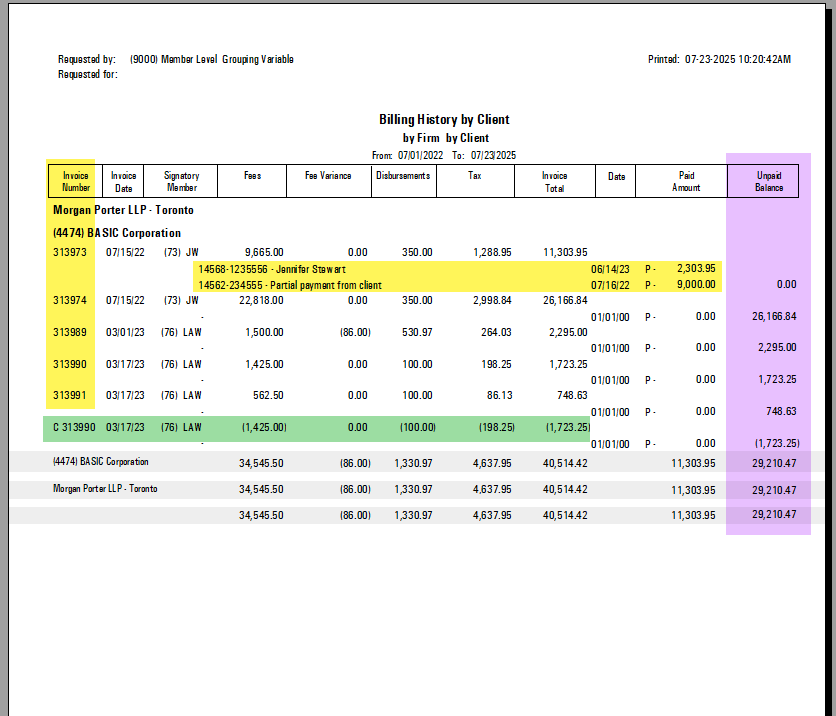Click the disbursements value 530.97
836x716 pixels.
tap(417, 332)
